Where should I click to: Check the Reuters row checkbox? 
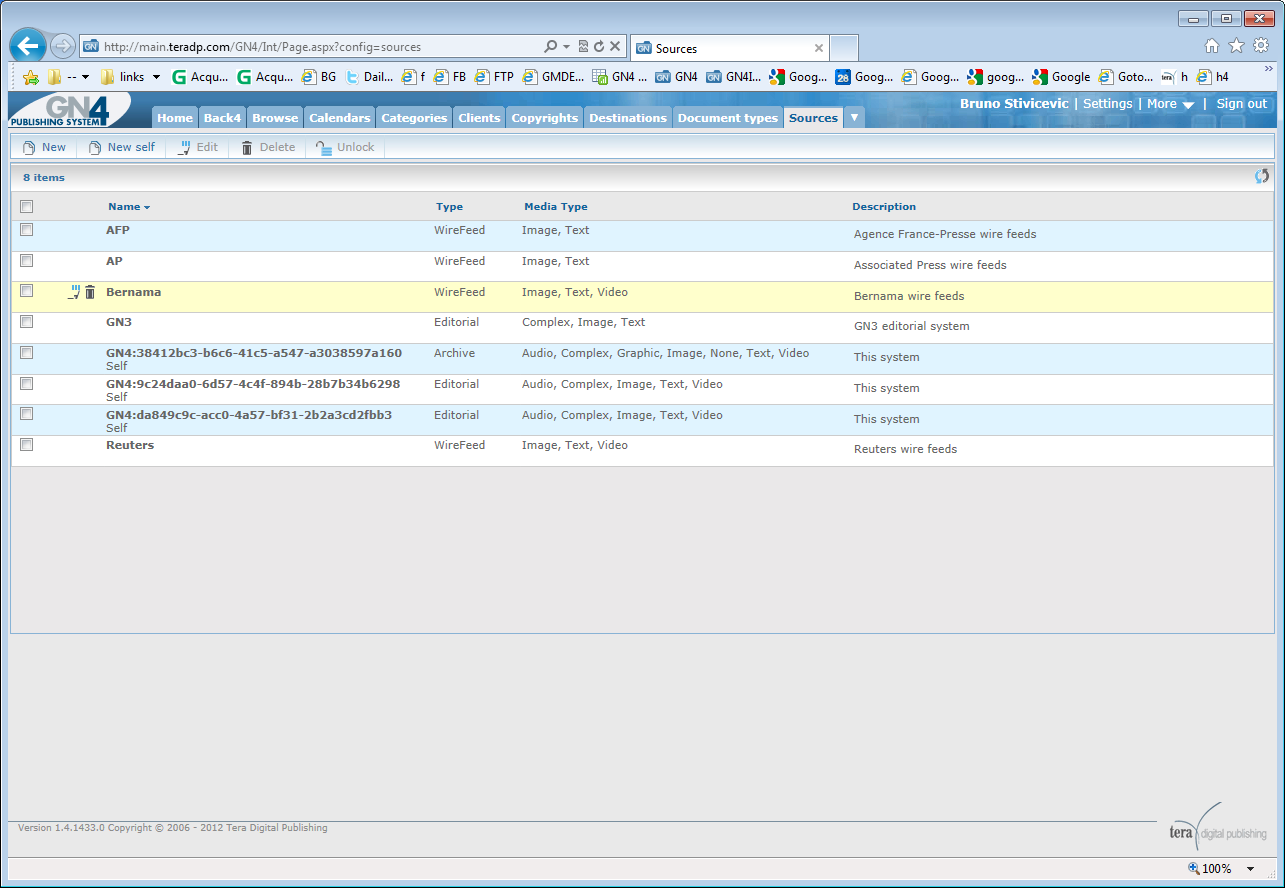click(27, 445)
